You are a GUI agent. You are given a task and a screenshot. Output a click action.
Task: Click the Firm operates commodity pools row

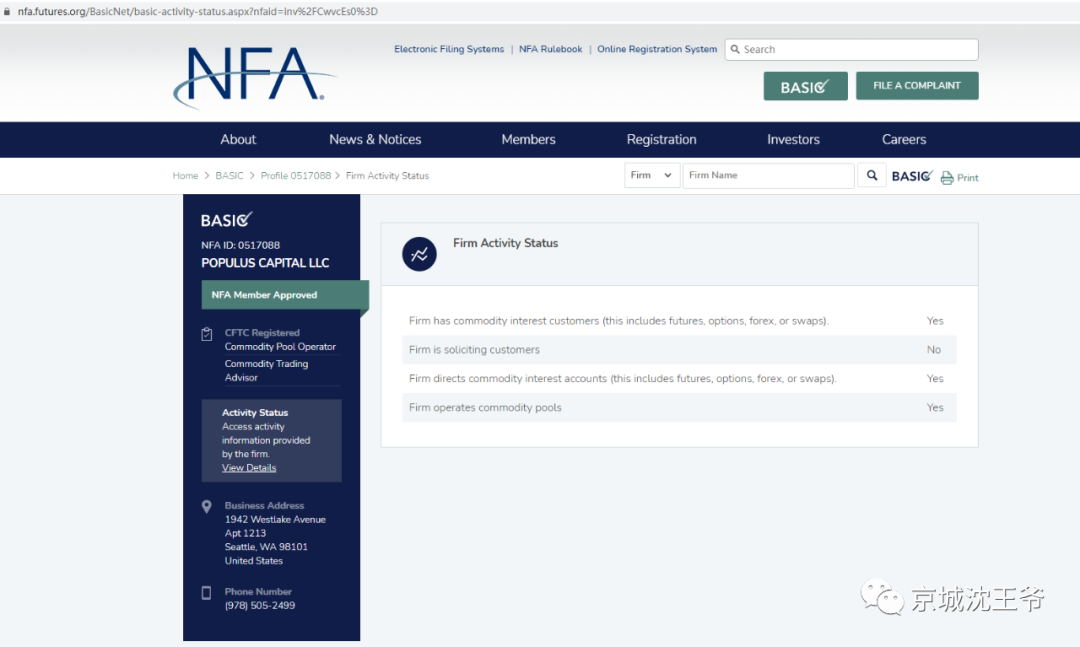679,408
